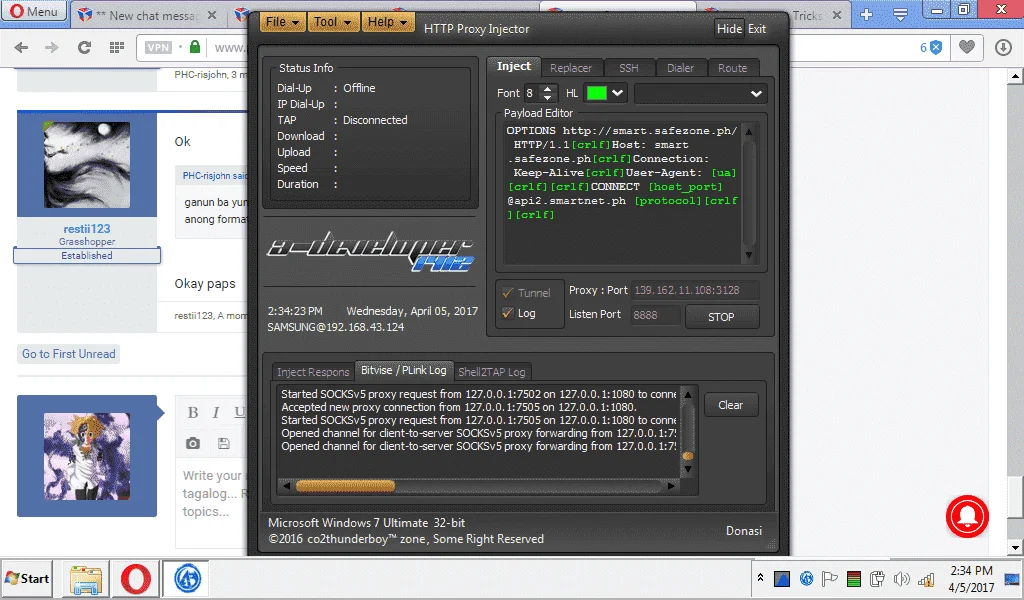Show hidden system tray icons
The width and height of the screenshot is (1024, 600).
click(x=760, y=578)
